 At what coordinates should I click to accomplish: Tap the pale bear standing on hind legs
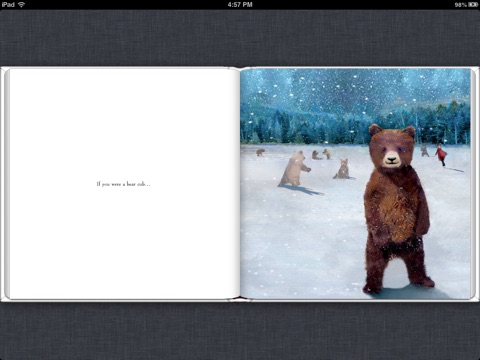(294, 168)
